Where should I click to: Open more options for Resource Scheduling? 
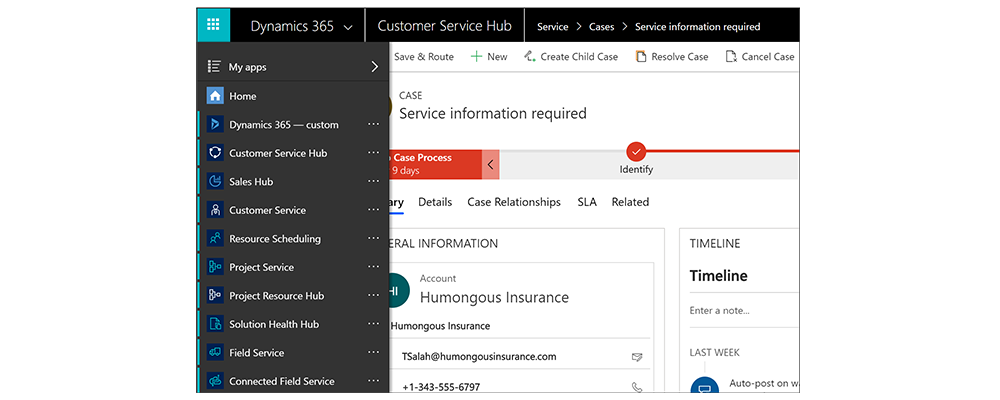point(374,239)
